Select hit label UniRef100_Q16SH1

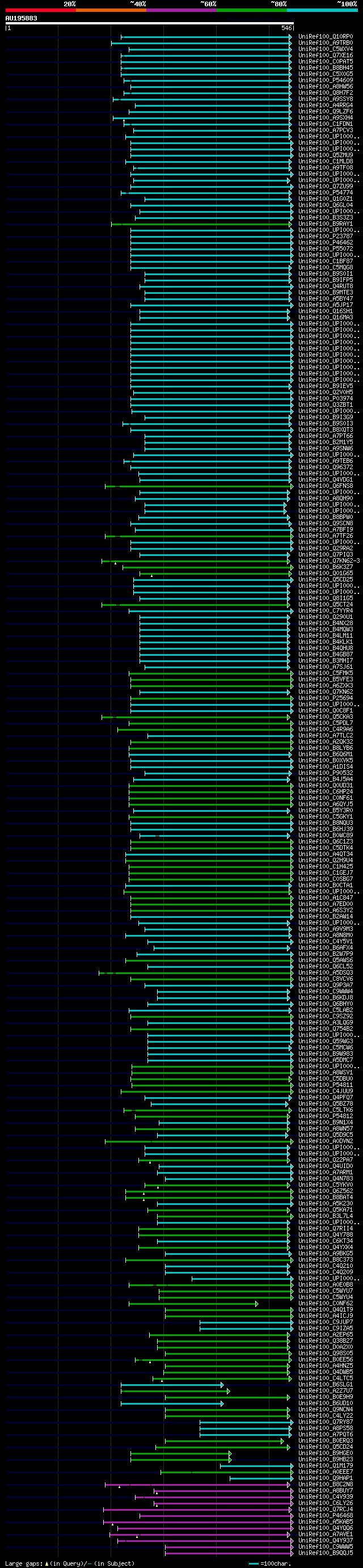[325, 311]
